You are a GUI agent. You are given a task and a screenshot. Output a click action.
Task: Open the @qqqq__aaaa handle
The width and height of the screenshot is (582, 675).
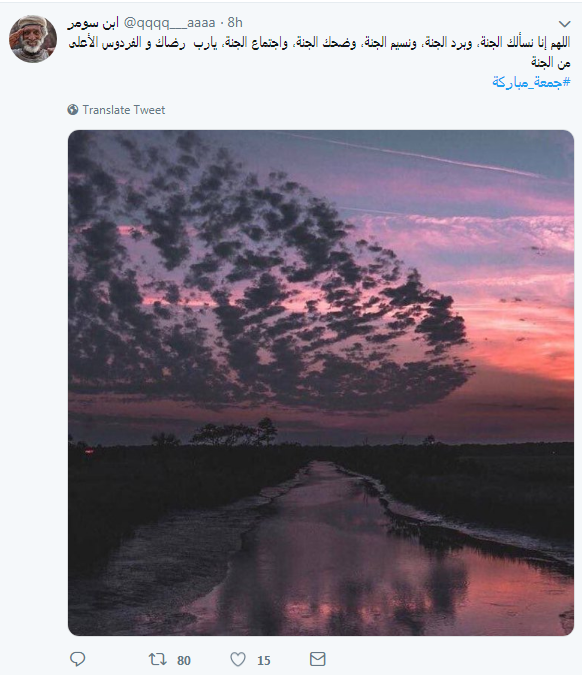[170, 22]
